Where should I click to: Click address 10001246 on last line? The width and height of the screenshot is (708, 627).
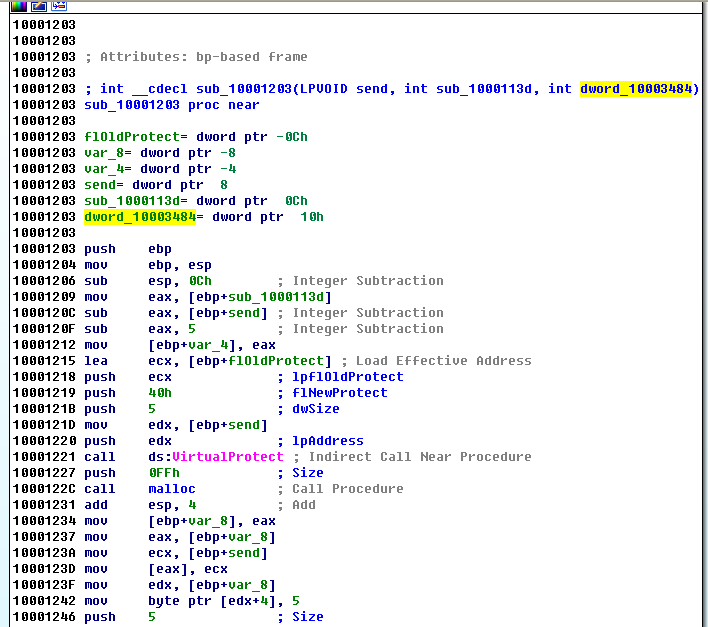44,617
